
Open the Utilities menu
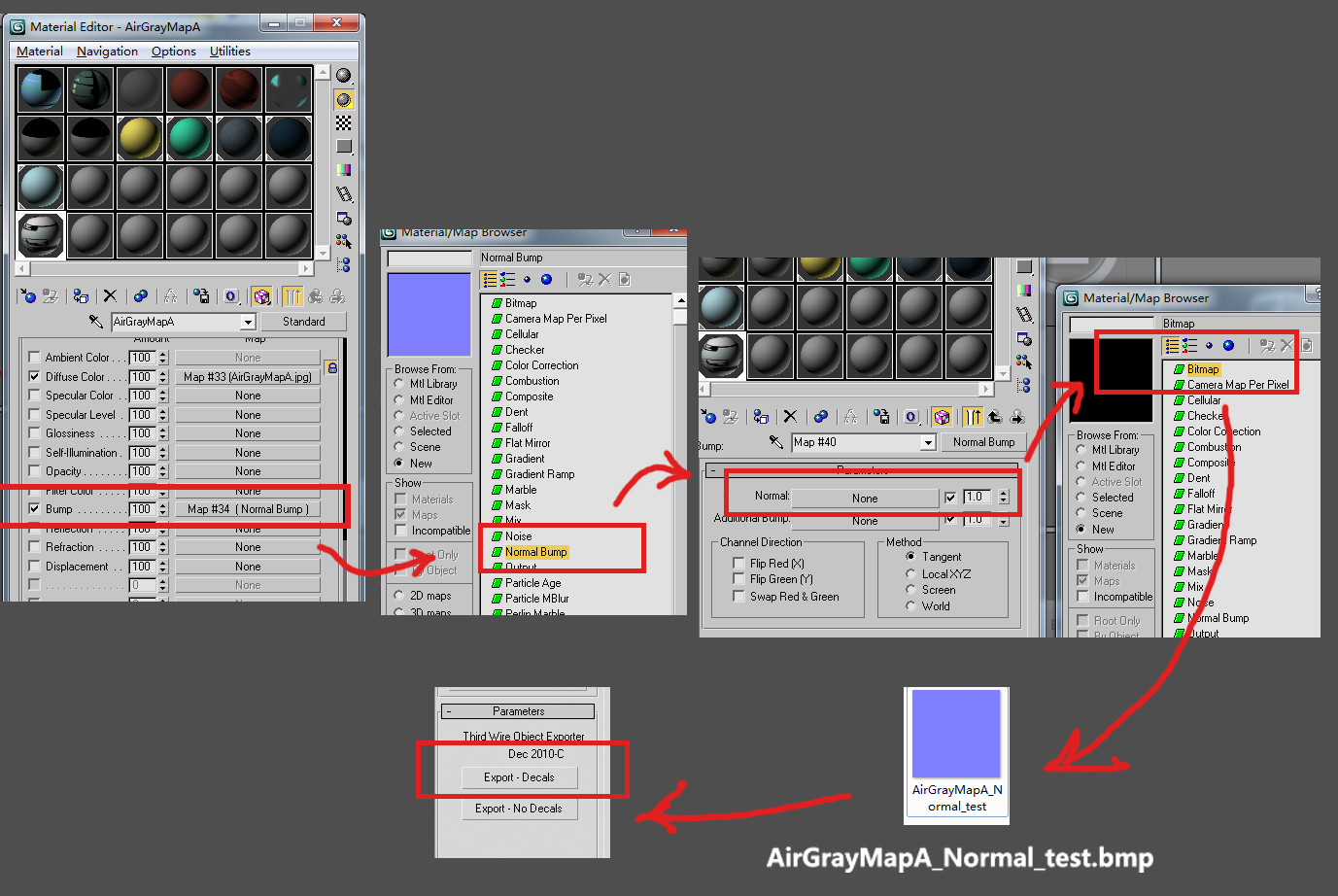[x=230, y=52]
